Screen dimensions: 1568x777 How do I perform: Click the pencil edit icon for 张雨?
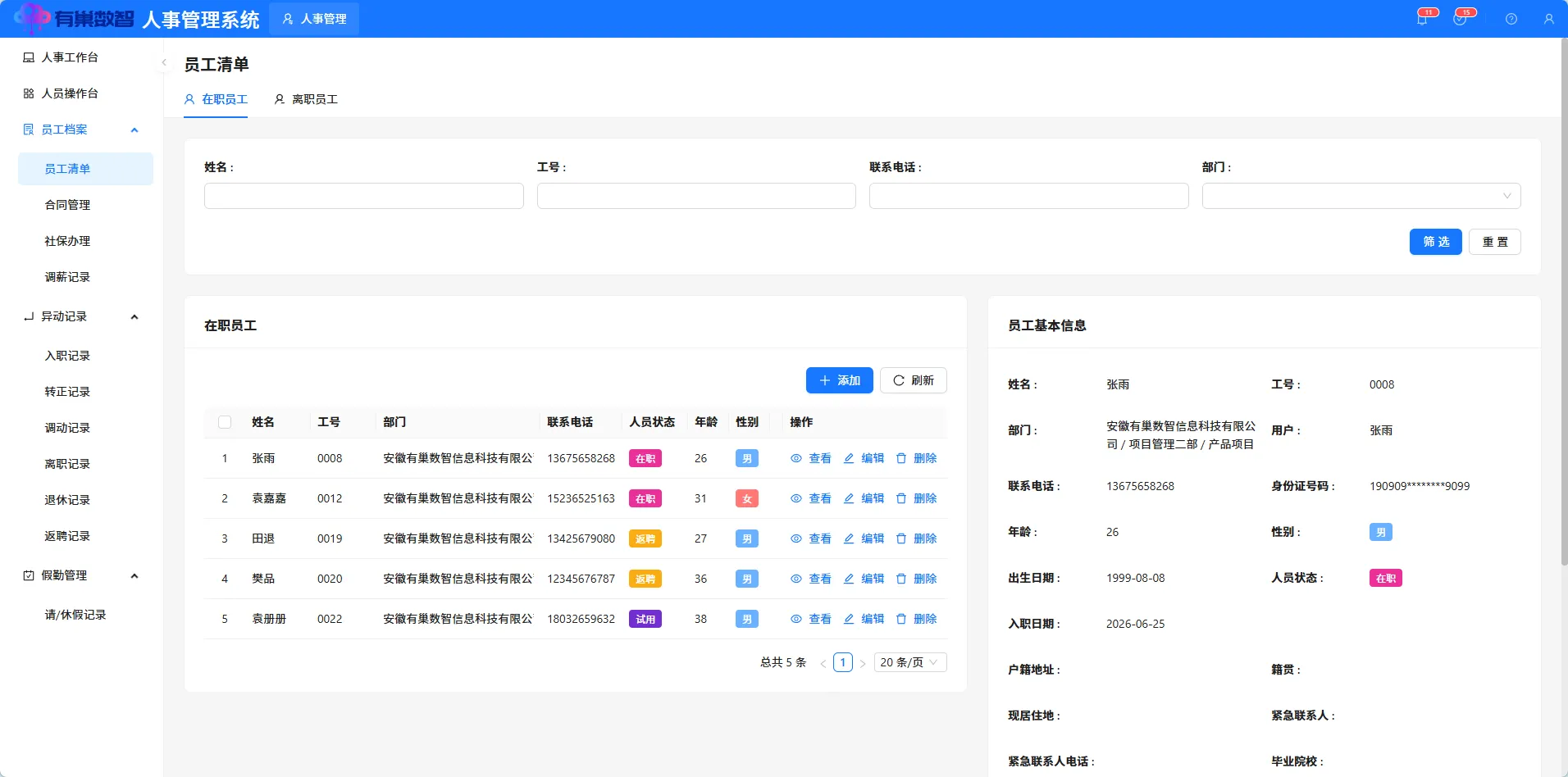click(849, 458)
